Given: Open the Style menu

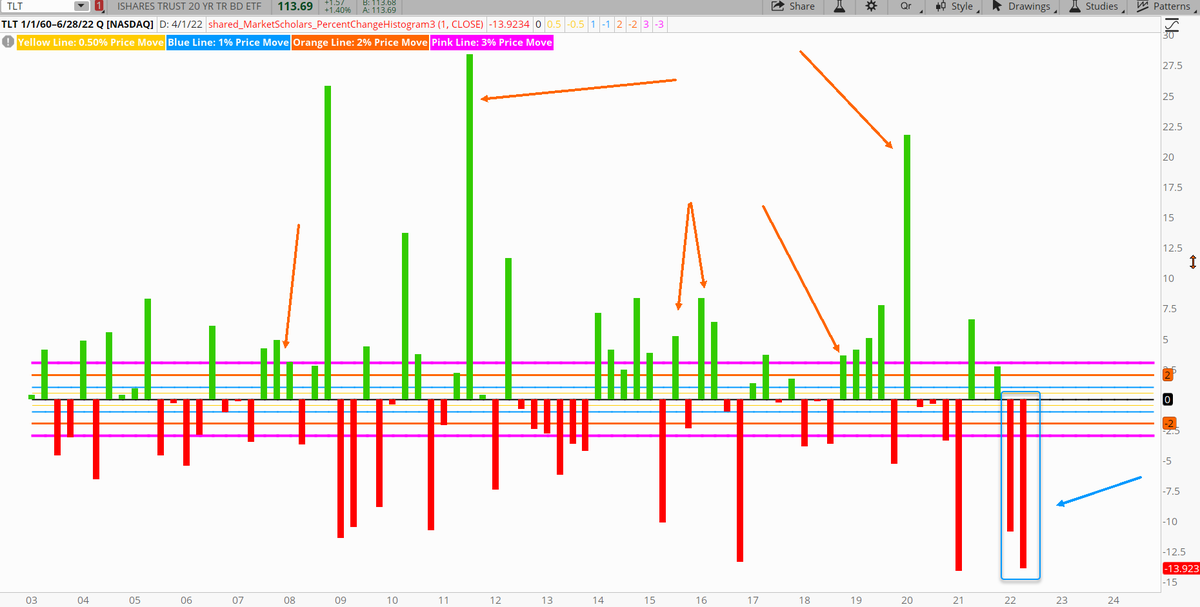Looking at the screenshot, I should click(955, 6).
